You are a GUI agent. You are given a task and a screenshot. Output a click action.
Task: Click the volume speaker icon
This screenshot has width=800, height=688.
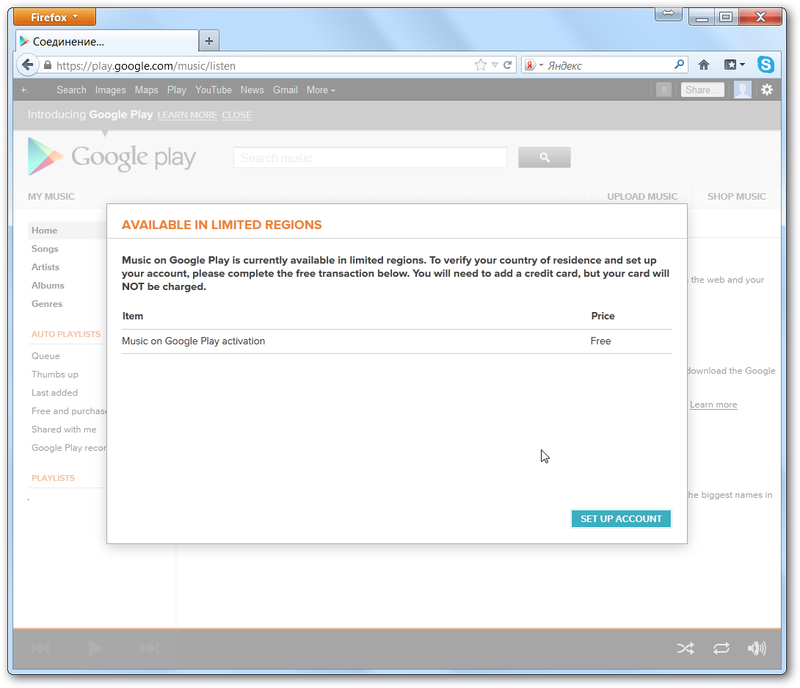pos(757,648)
